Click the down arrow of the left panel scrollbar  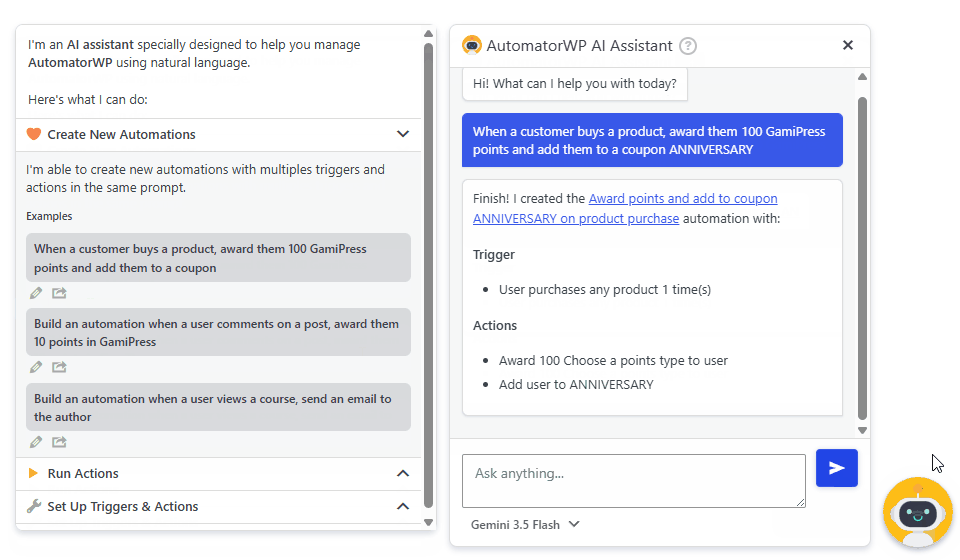pos(429,523)
